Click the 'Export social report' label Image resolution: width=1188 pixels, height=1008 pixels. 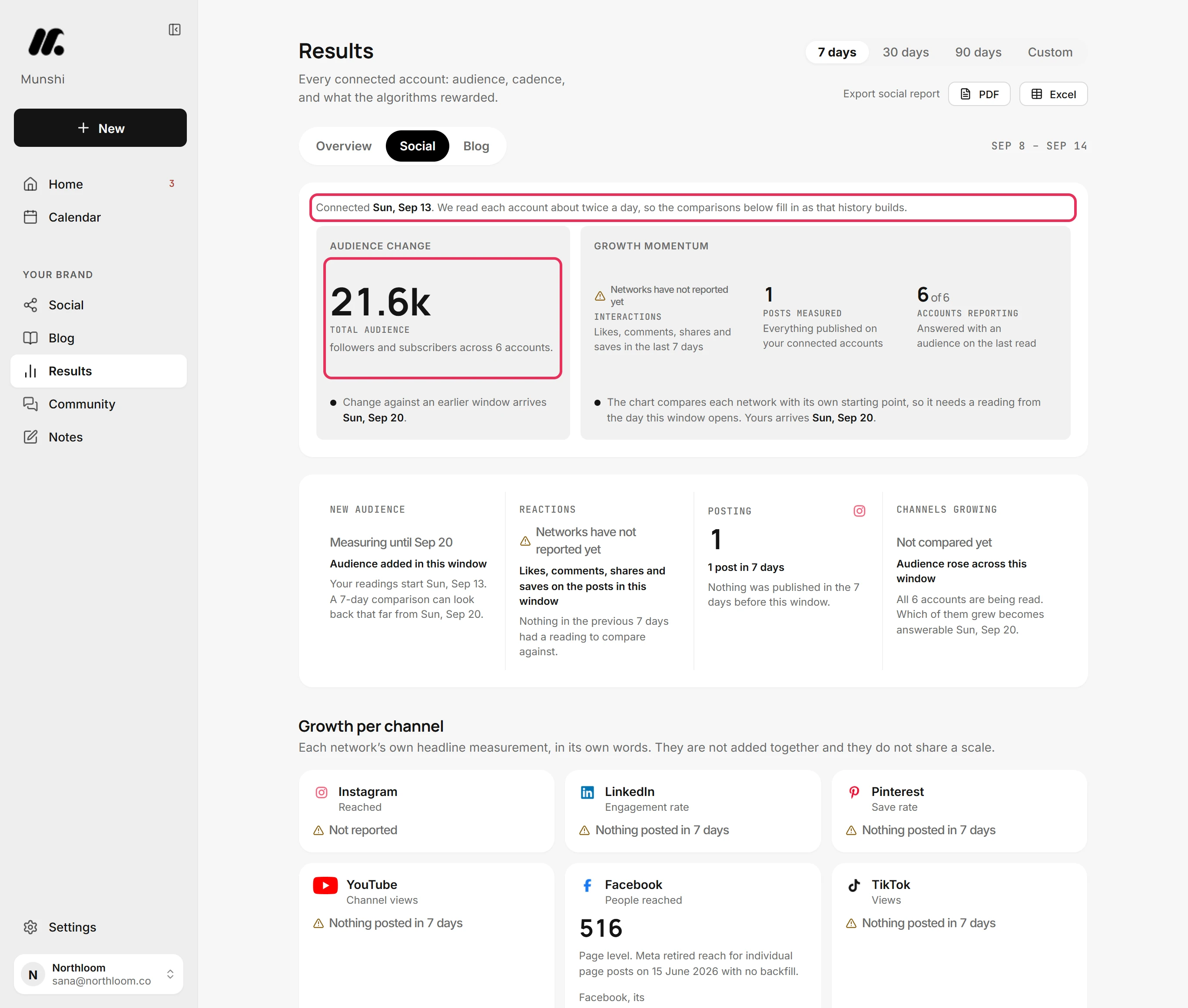(891, 94)
